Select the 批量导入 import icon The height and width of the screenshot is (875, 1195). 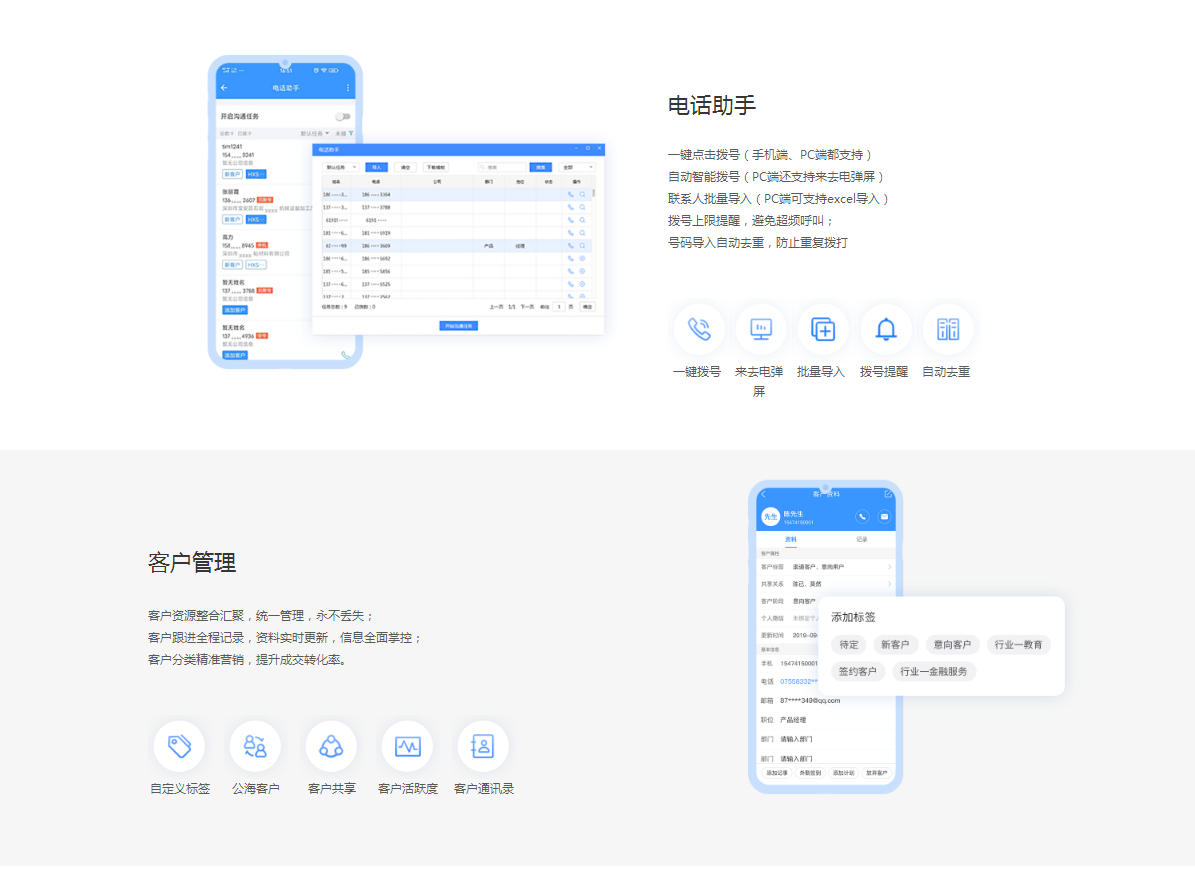click(823, 329)
